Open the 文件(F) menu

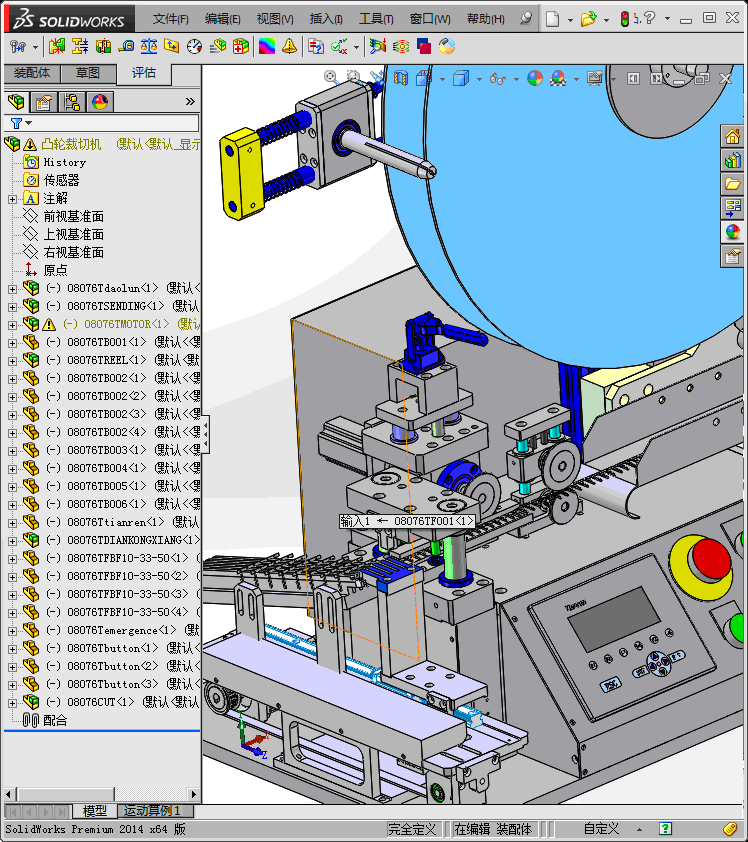tap(170, 19)
